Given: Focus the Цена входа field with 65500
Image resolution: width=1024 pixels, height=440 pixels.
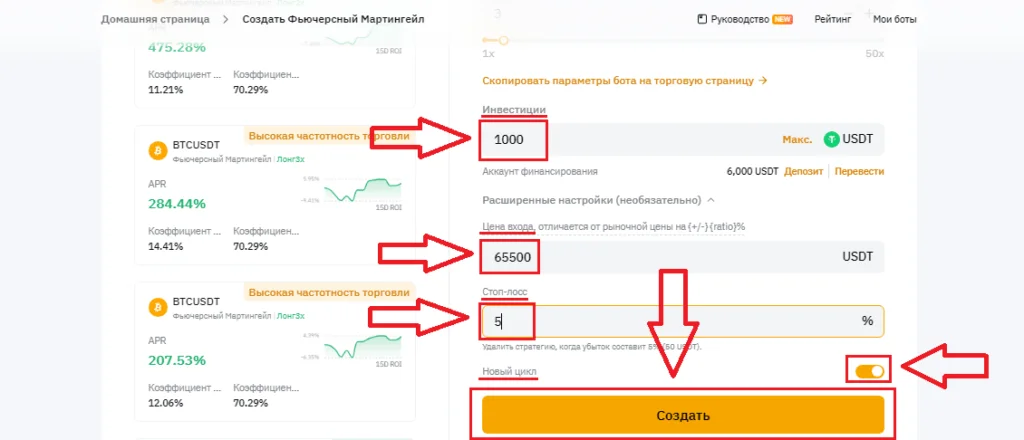Looking at the screenshot, I should click(x=683, y=257).
